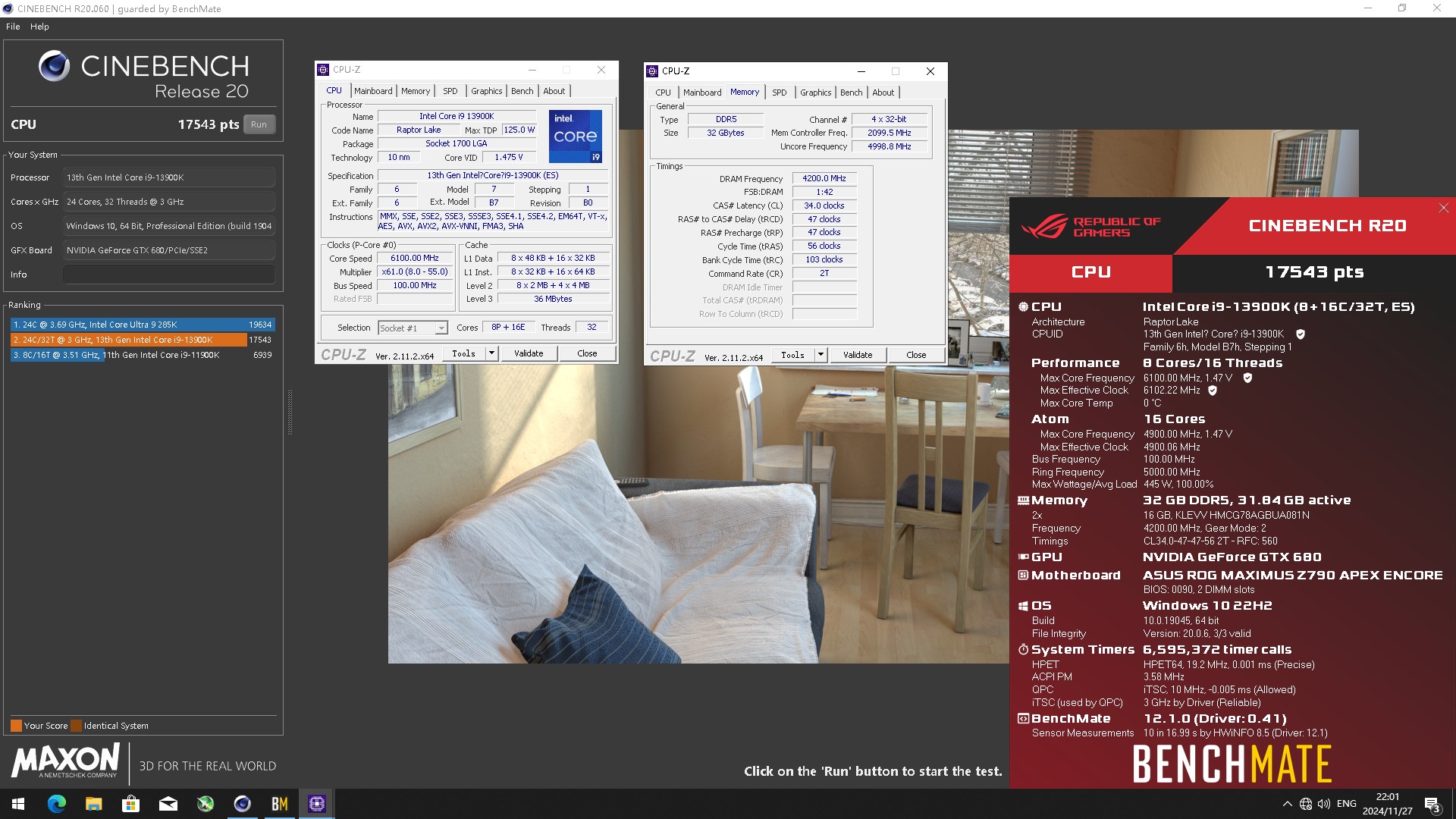This screenshot has width=1456, height=819.
Task: Open Mainboard tab in right CPU-Z window
Action: pos(702,93)
